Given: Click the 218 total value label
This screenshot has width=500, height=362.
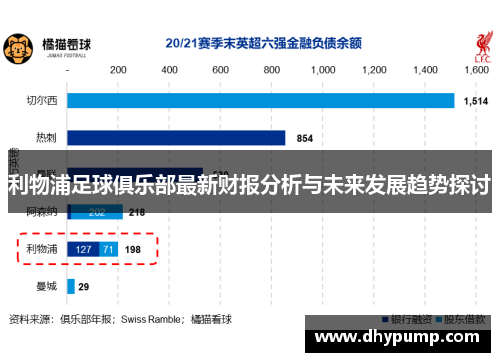Looking at the screenshot, I should [x=137, y=212].
